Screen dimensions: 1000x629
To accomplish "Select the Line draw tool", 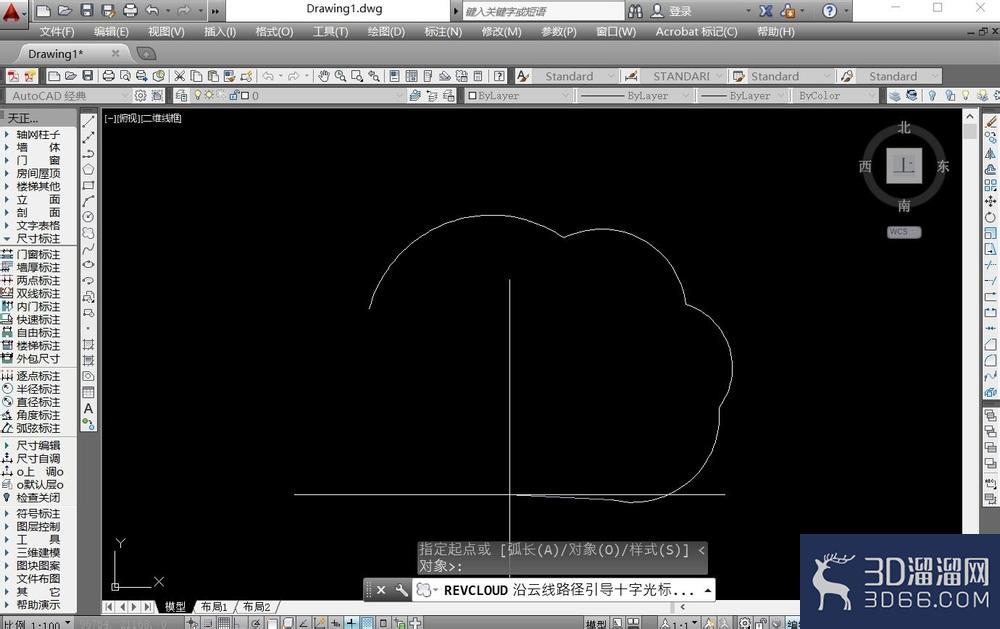I will (x=89, y=121).
